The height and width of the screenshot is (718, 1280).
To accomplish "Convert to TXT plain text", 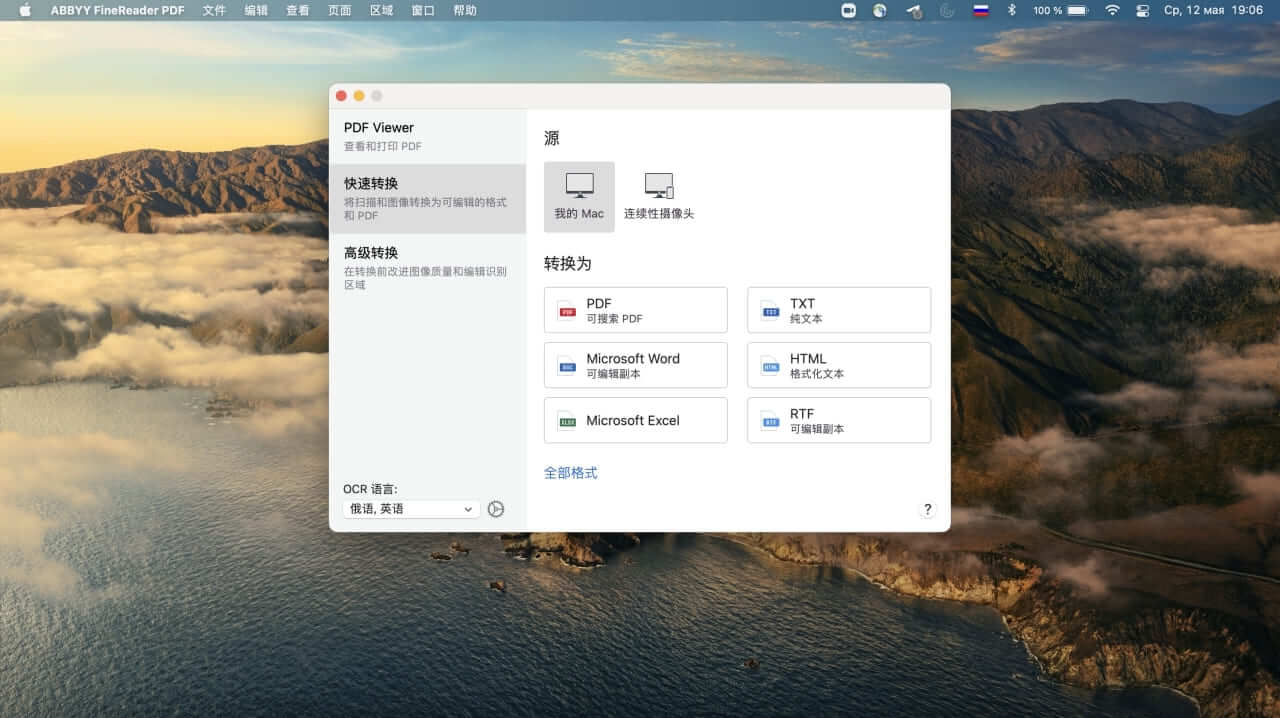I will [839, 310].
